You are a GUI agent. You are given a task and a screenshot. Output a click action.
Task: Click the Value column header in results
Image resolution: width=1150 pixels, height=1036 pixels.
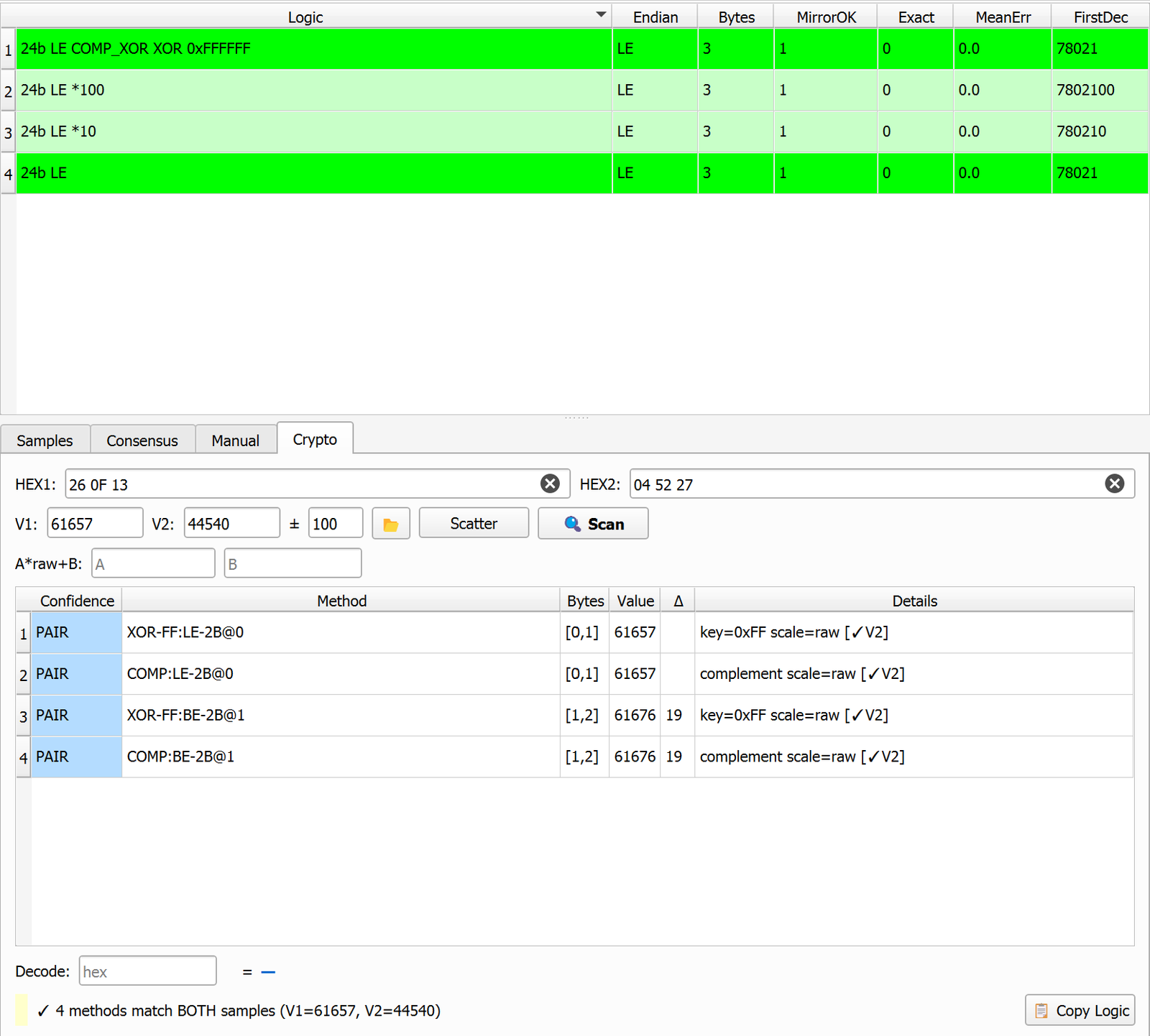[x=635, y=601]
